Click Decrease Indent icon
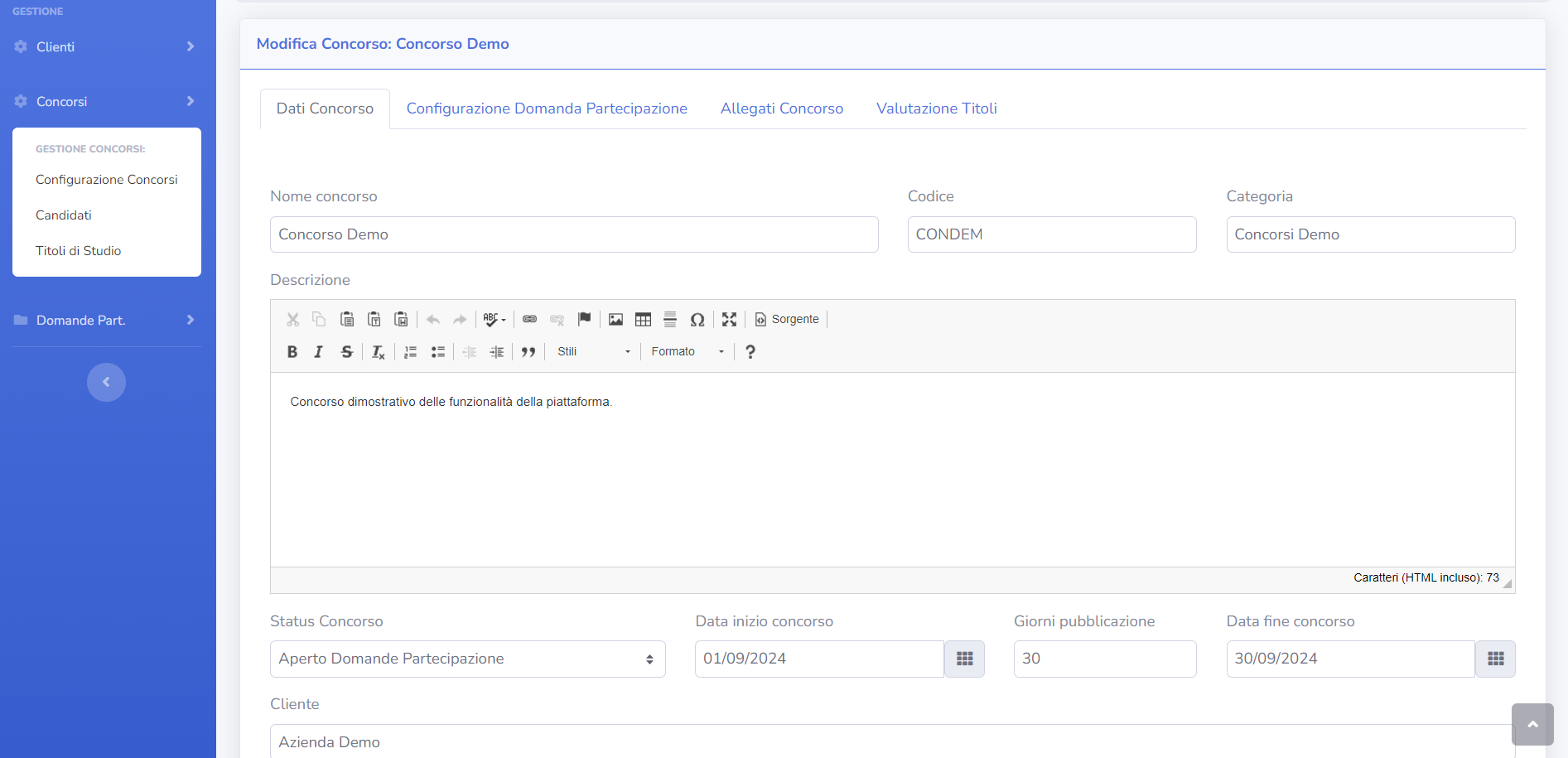1568x758 pixels. tap(469, 351)
